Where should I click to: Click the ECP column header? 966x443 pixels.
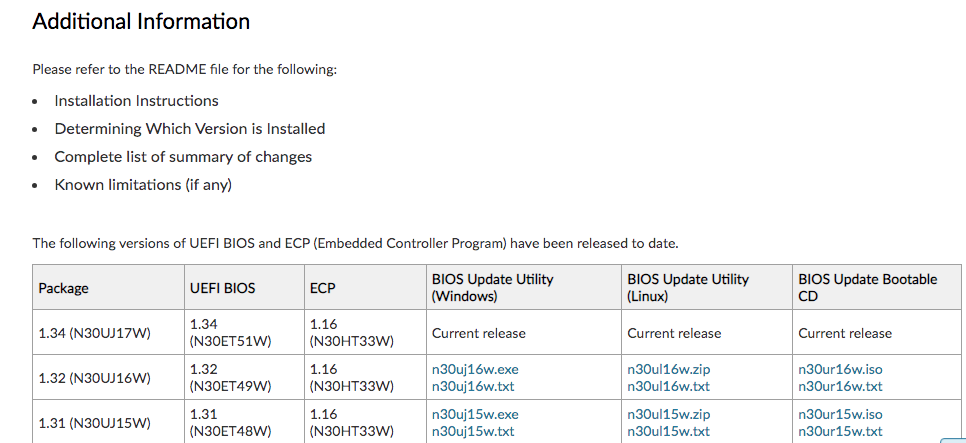point(323,288)
